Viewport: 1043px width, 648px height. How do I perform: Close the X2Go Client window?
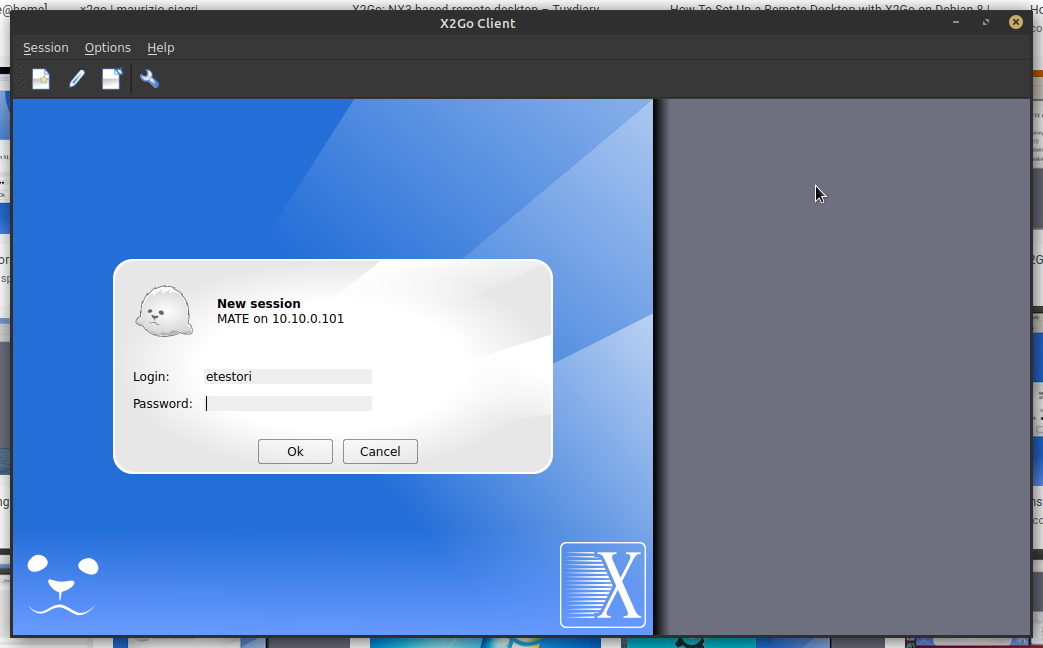[x=1016, y=22]
